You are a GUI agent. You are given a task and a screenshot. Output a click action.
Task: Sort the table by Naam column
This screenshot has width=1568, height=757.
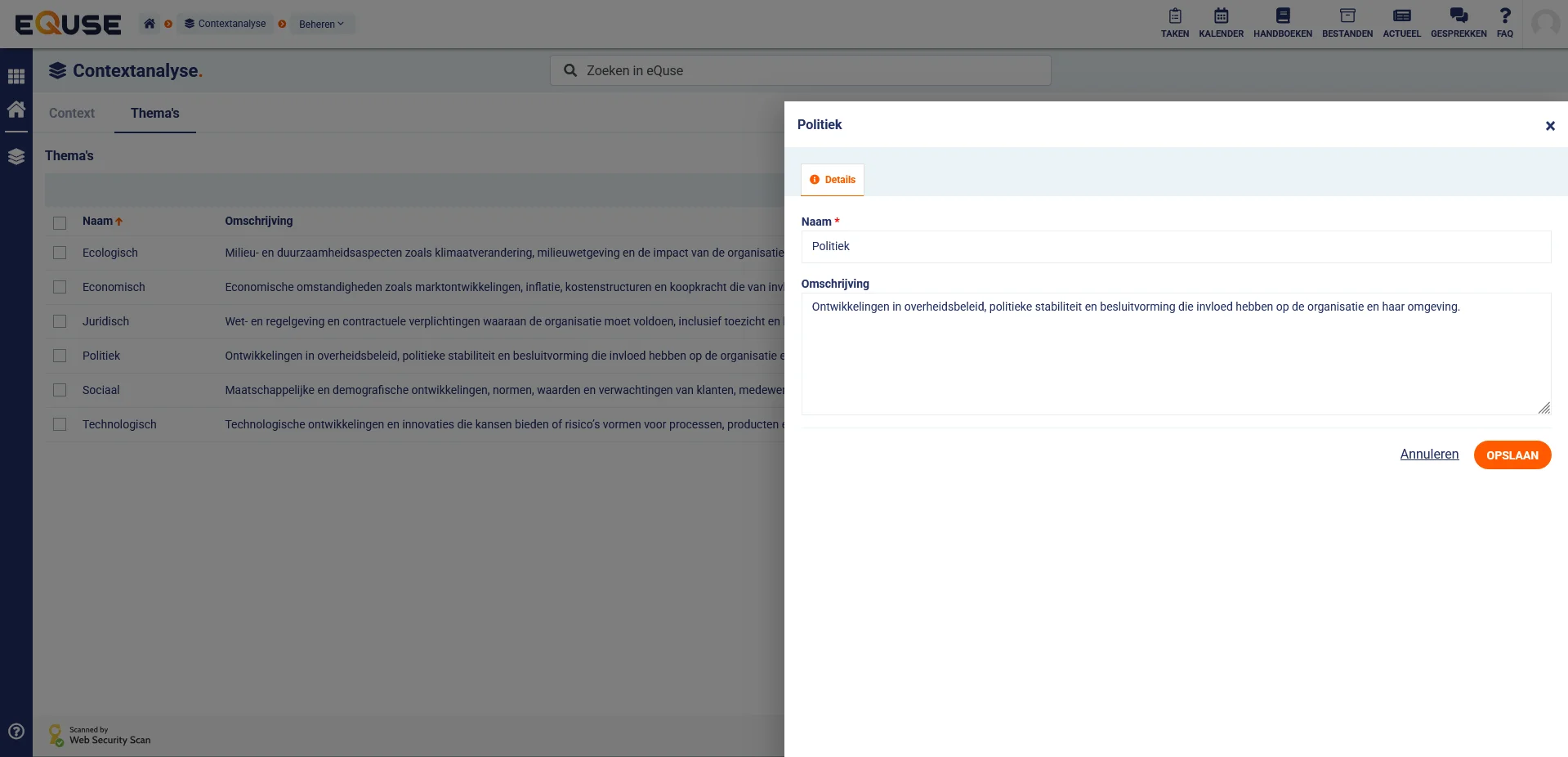coord(98,222)
